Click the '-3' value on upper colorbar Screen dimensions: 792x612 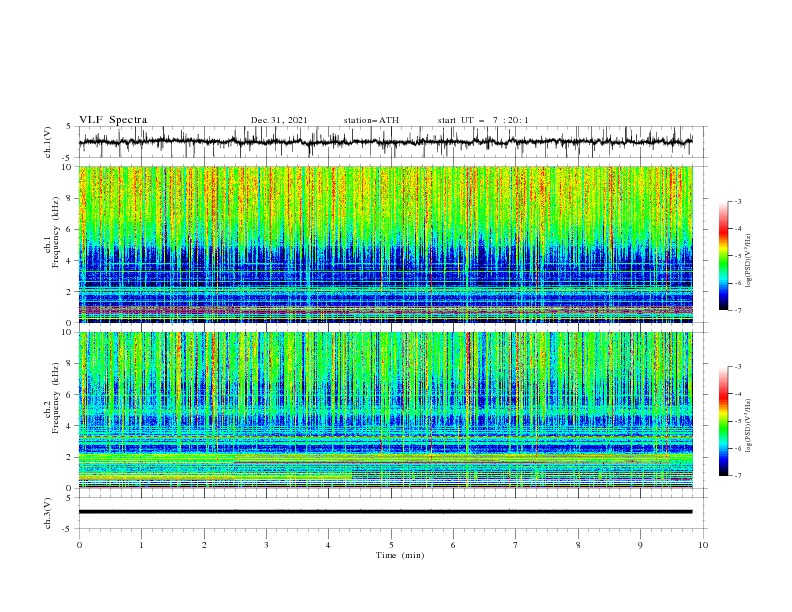click(738, 201)
